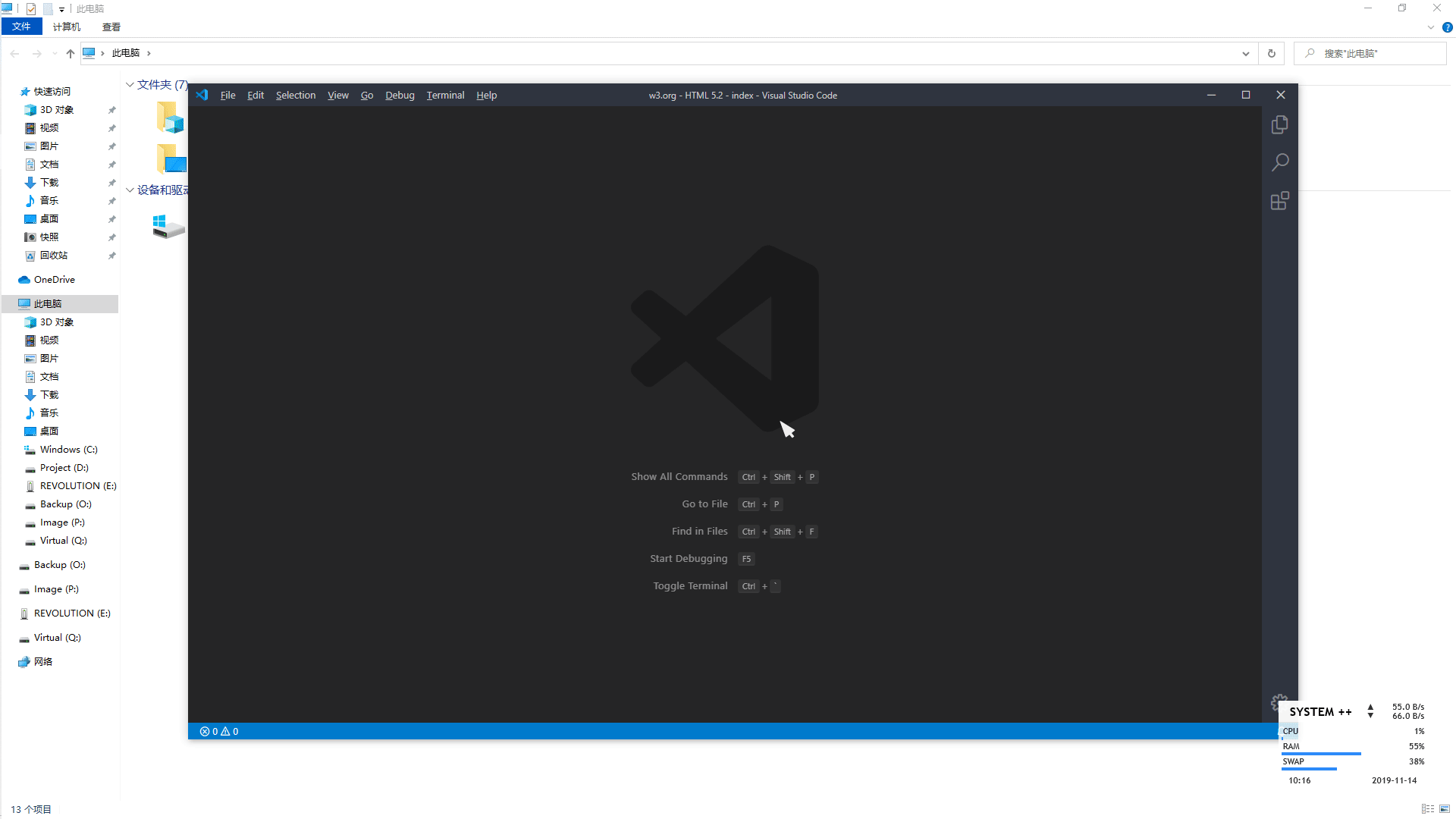Open 此电脑 from the breadcrumb path
1456x819 pixels.
click(x=126, y=53)
